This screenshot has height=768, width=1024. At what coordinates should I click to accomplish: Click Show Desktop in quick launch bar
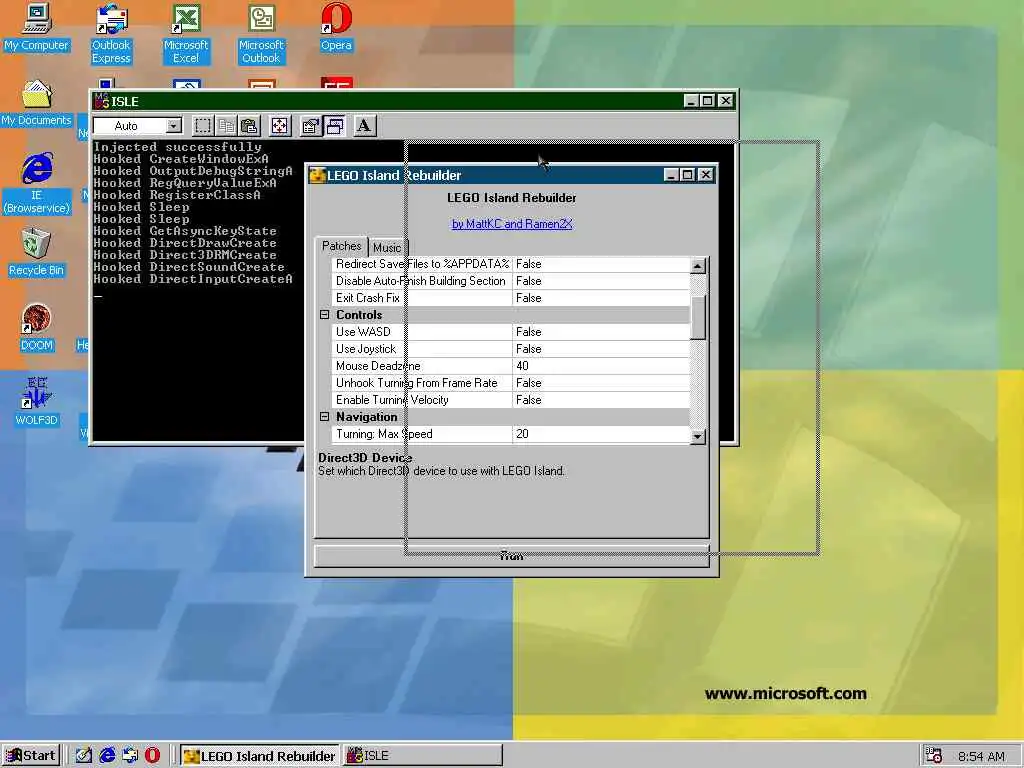83,756
